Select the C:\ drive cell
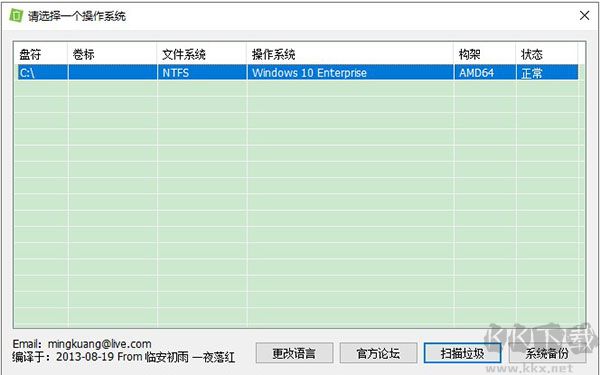The image size is (600, 375). coord(42,72)
